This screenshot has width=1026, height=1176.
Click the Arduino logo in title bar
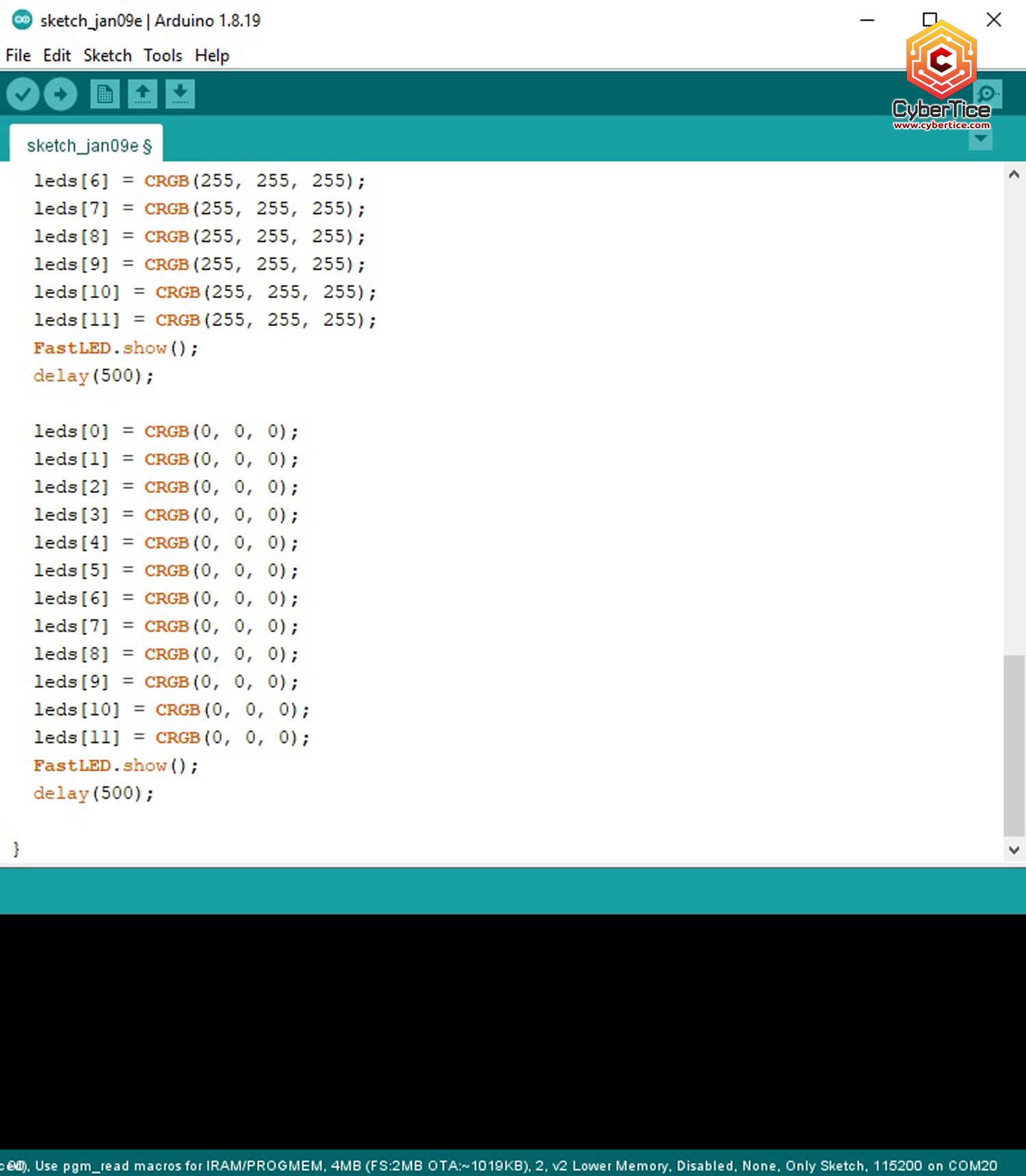point(22,20)
